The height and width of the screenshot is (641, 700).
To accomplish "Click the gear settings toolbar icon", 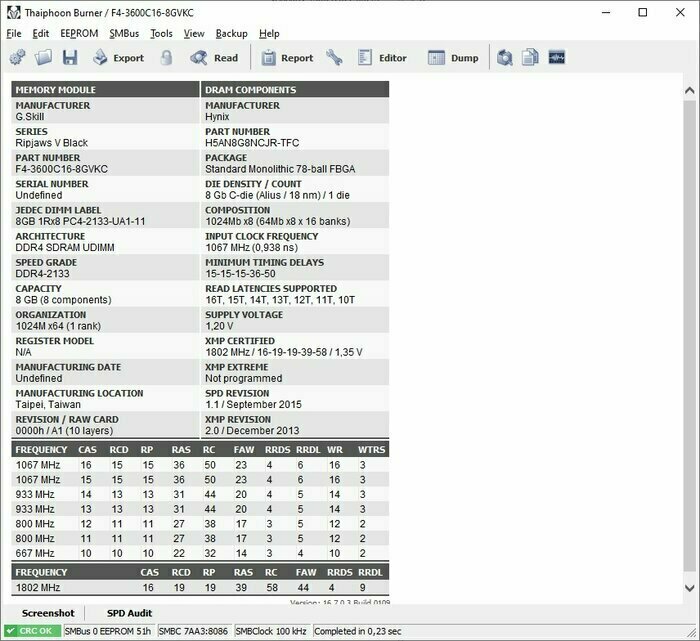I will coord(17,58).
